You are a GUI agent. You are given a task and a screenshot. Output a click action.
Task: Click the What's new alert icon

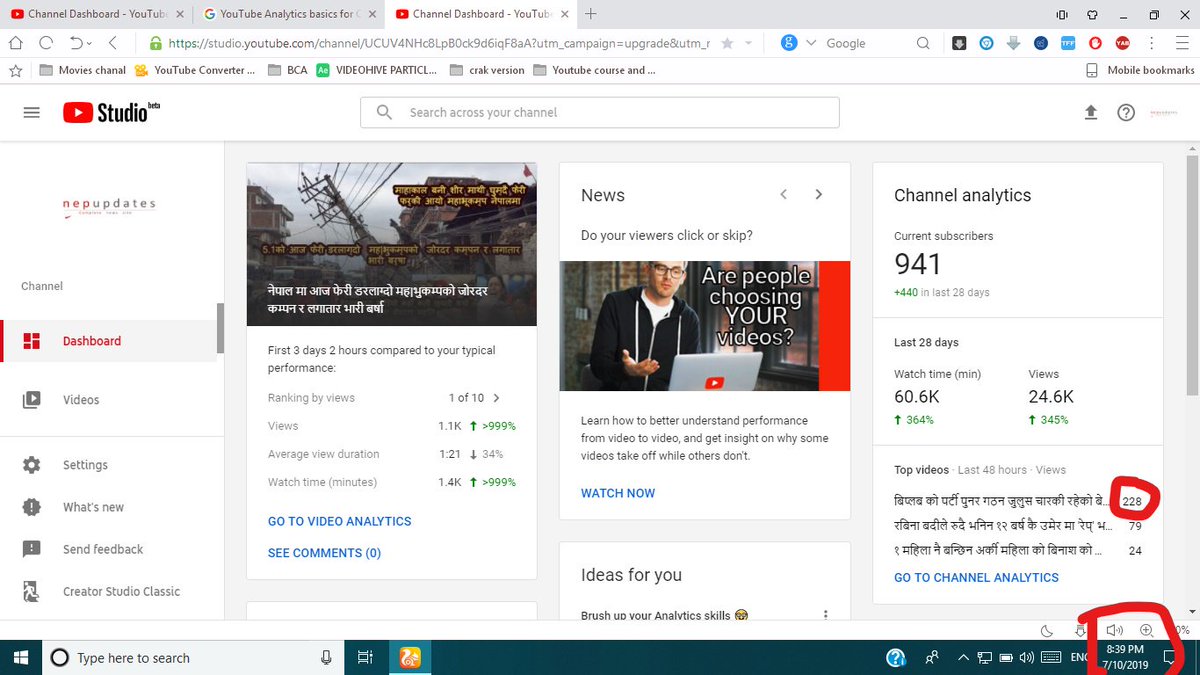coord(31,507)
